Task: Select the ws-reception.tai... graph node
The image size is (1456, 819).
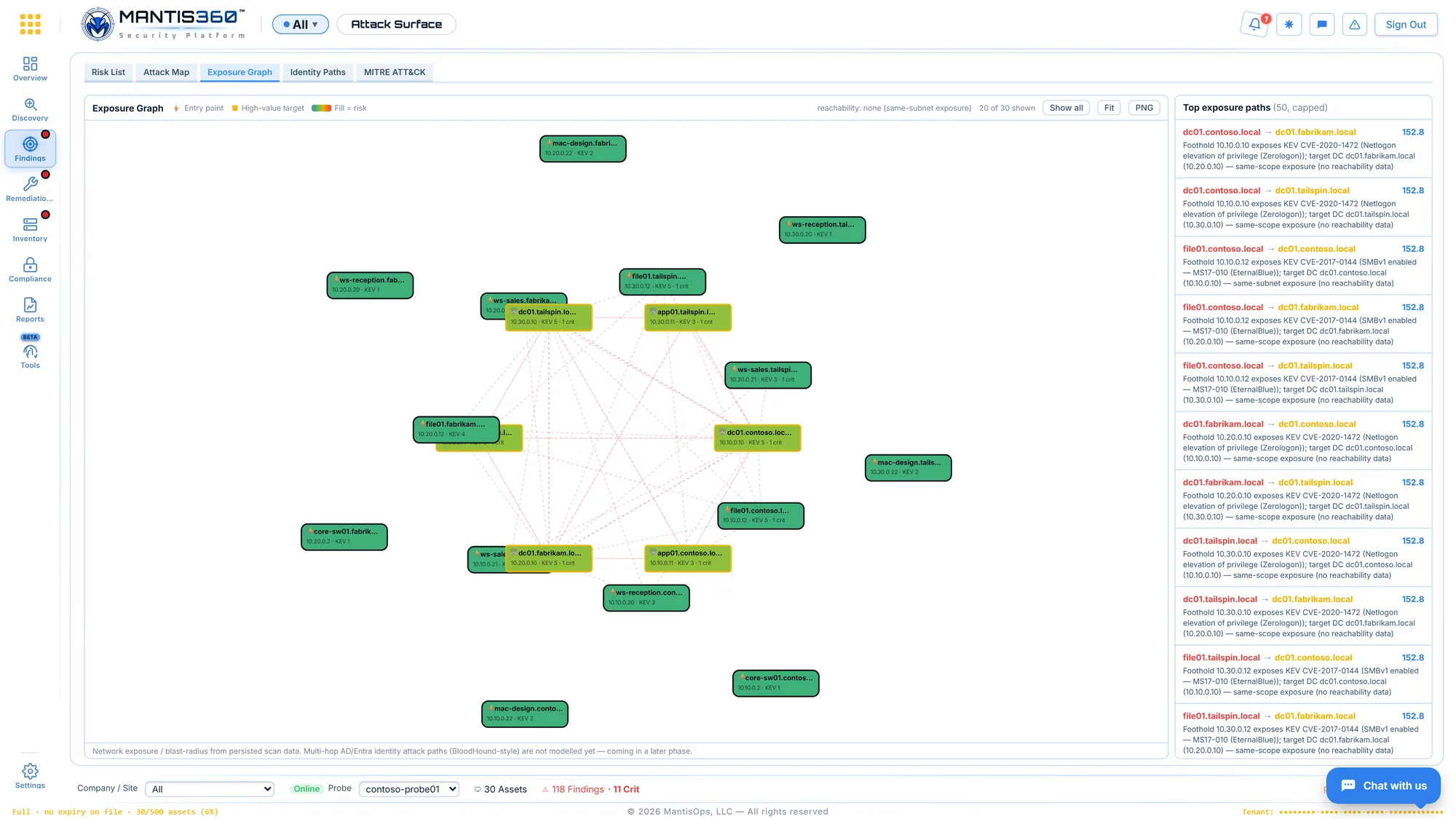Action: [822, 229]
